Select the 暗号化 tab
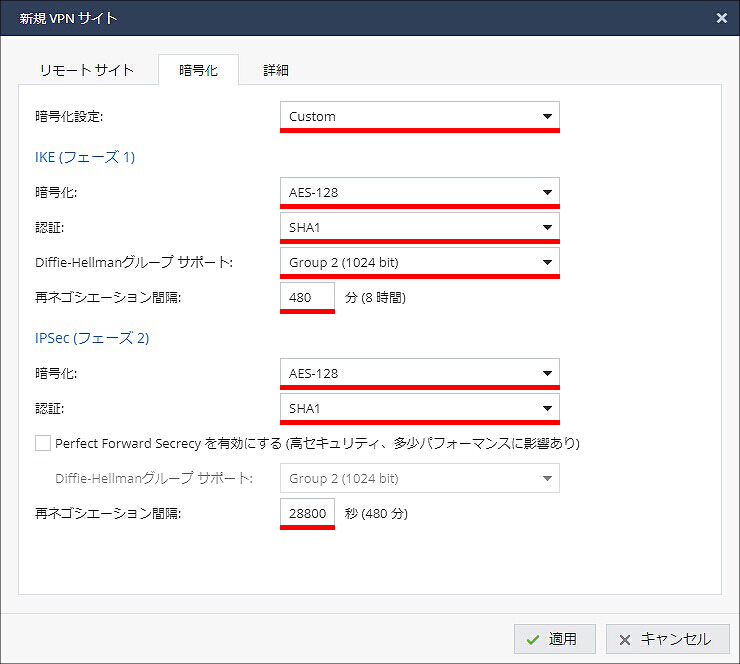Image resolution: width=740 pixels, height=664 pixels. (x=198, y=70)
